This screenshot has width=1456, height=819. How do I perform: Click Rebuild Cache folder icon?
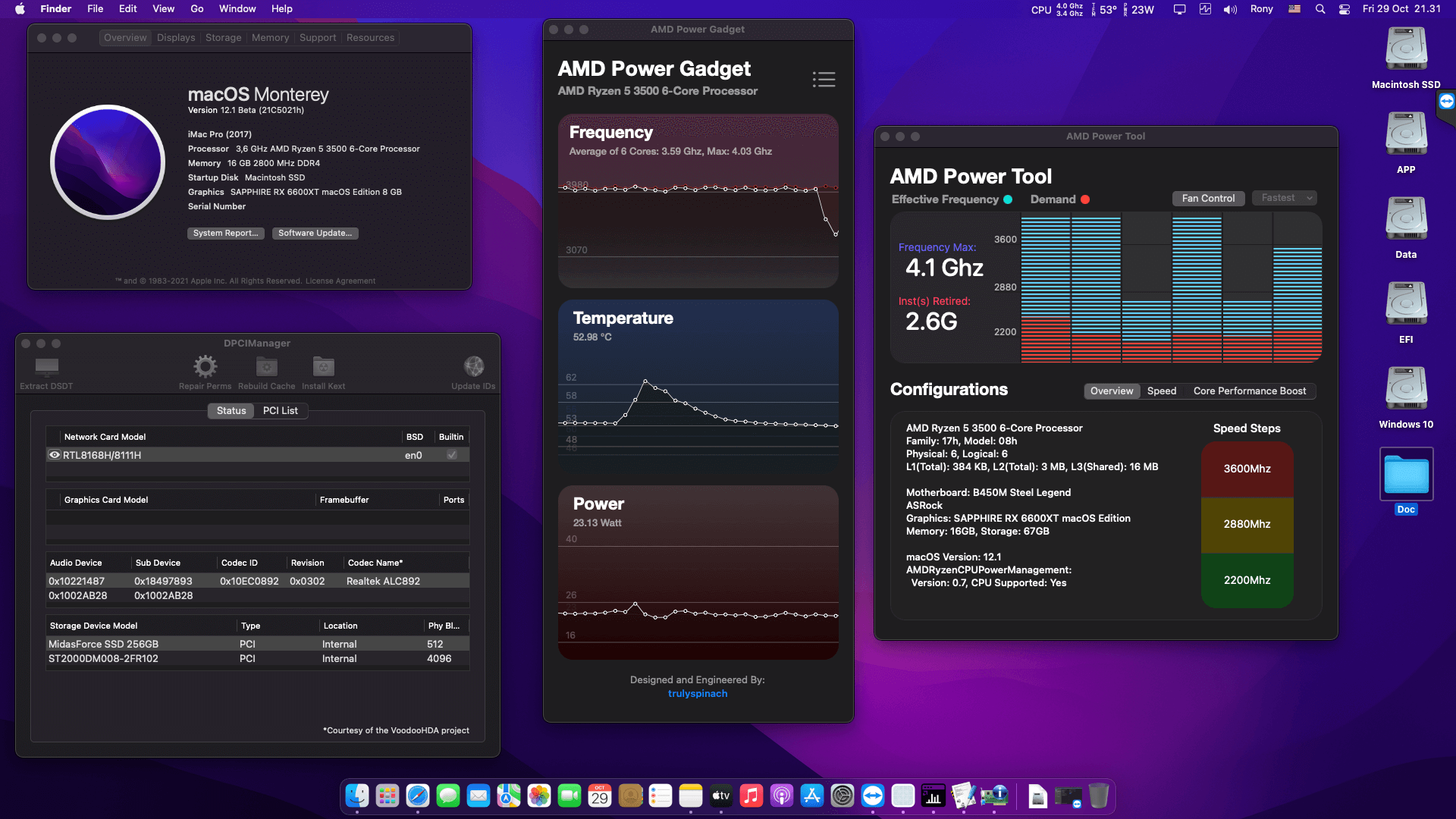(x=266, y=367)
